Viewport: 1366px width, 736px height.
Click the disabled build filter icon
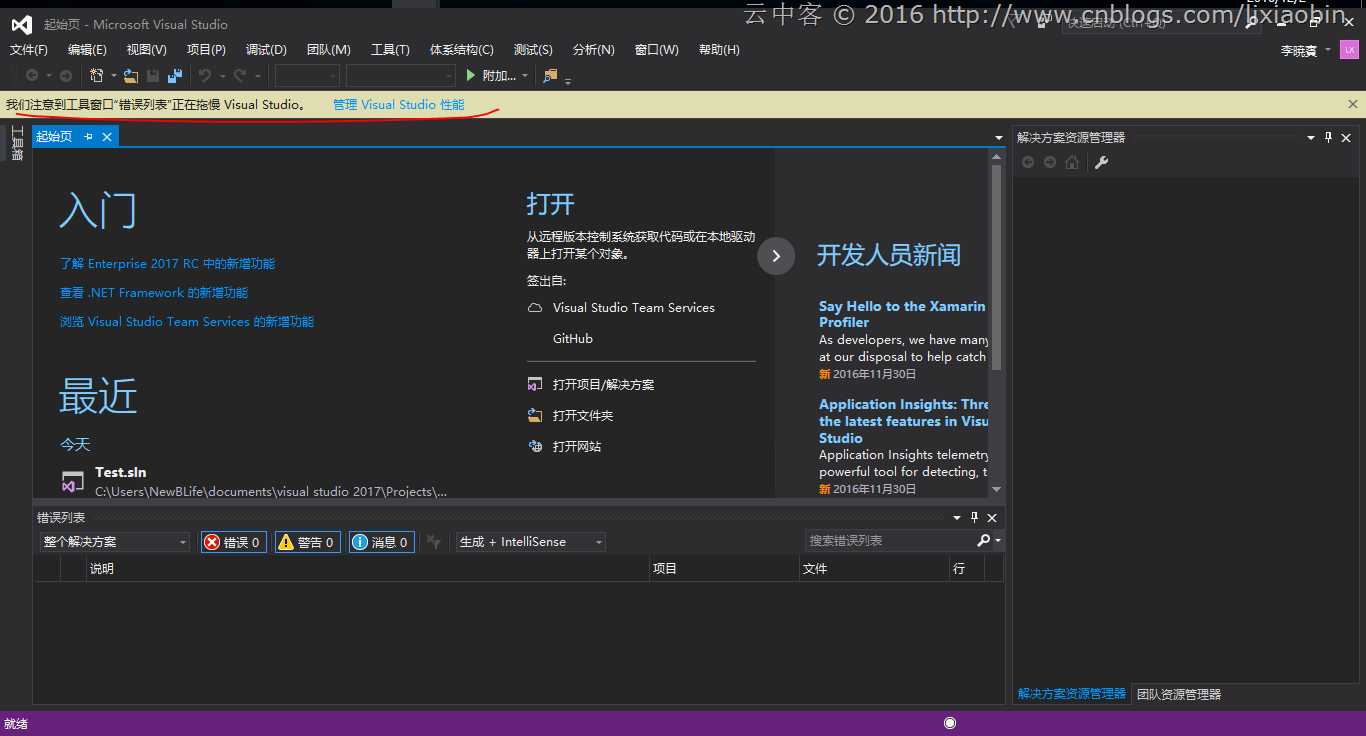coord(433,542)
